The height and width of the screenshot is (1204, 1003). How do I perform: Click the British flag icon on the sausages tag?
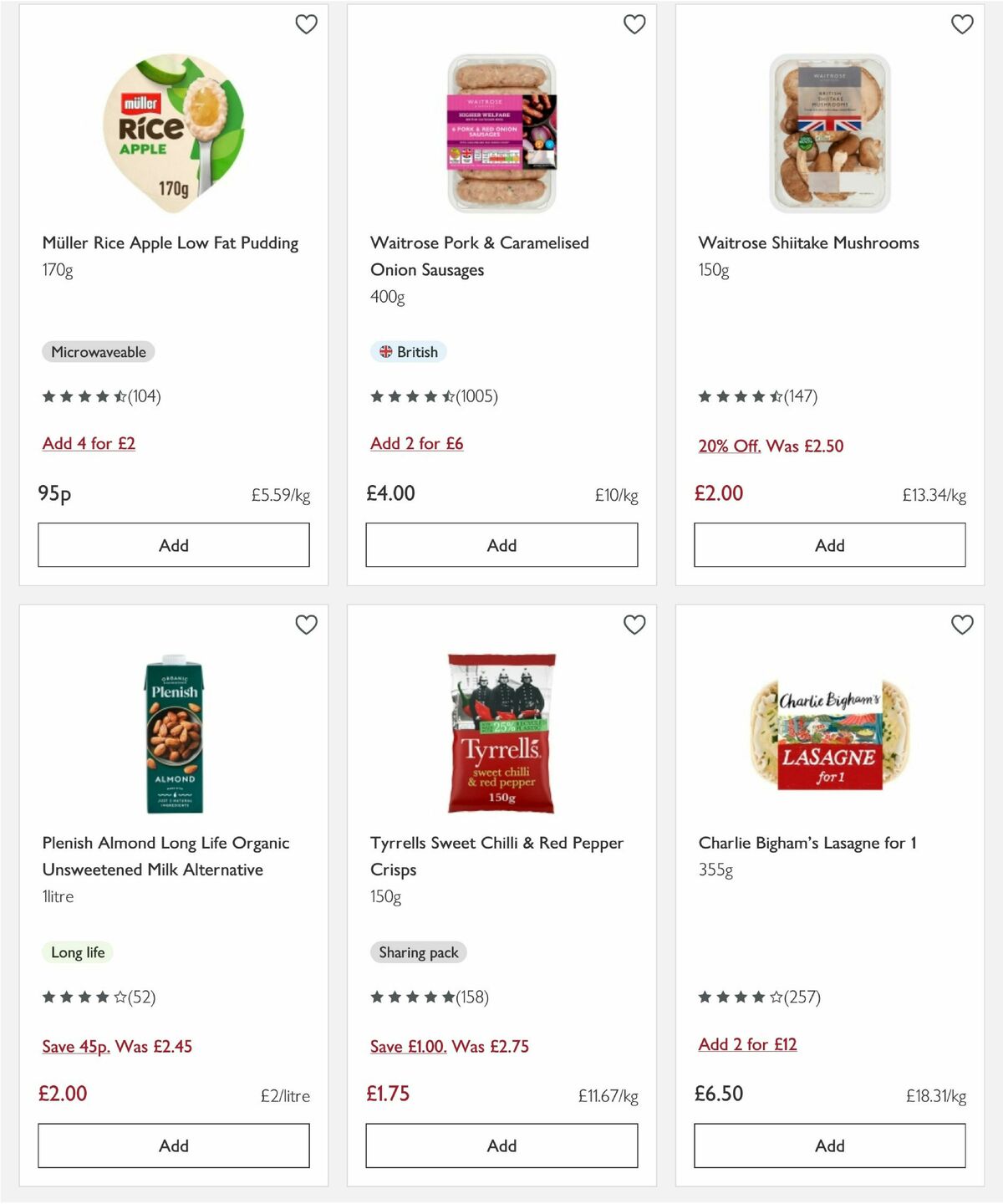point(385,352)
